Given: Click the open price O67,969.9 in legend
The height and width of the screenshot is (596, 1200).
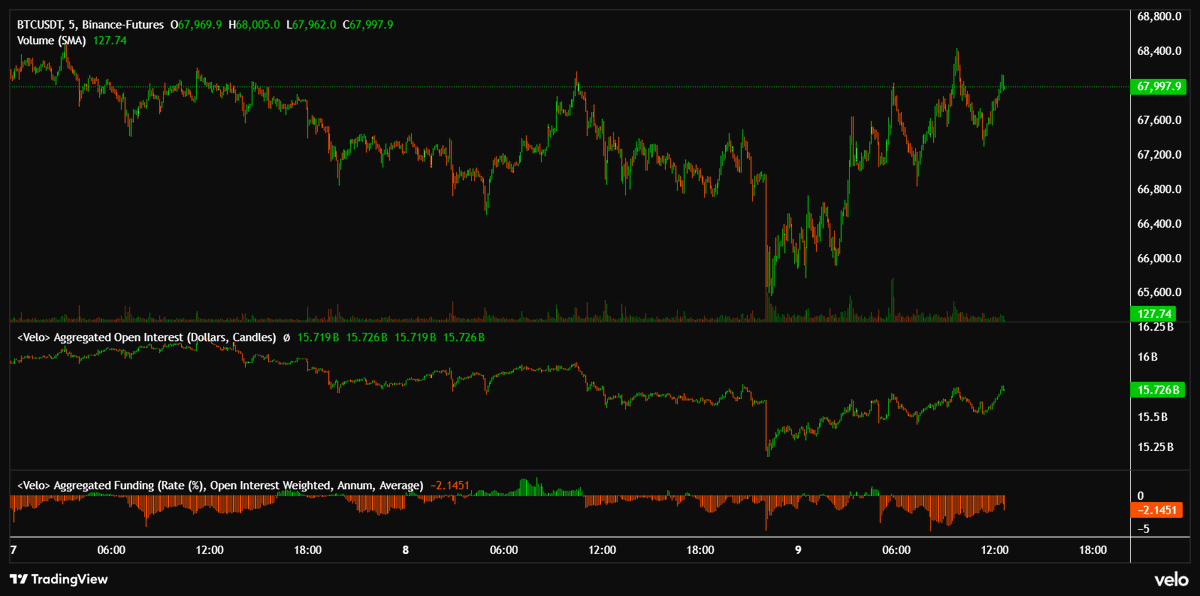Looking at the screenshot, I should [197, 23].
